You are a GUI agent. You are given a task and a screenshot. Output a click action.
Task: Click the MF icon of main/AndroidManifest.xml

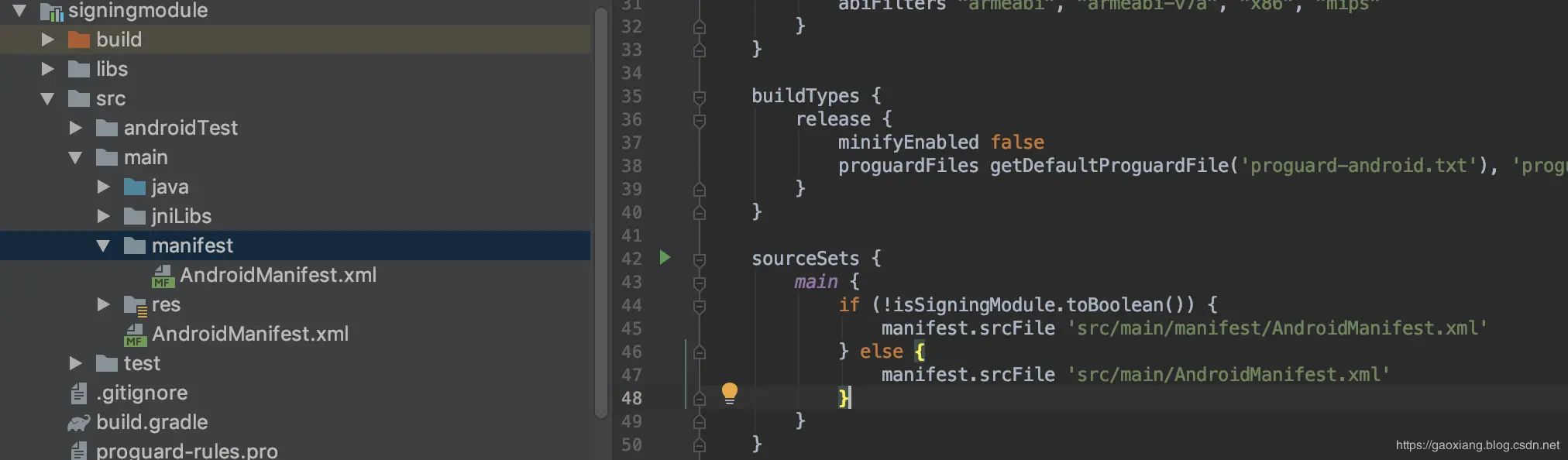coord(135,335)
